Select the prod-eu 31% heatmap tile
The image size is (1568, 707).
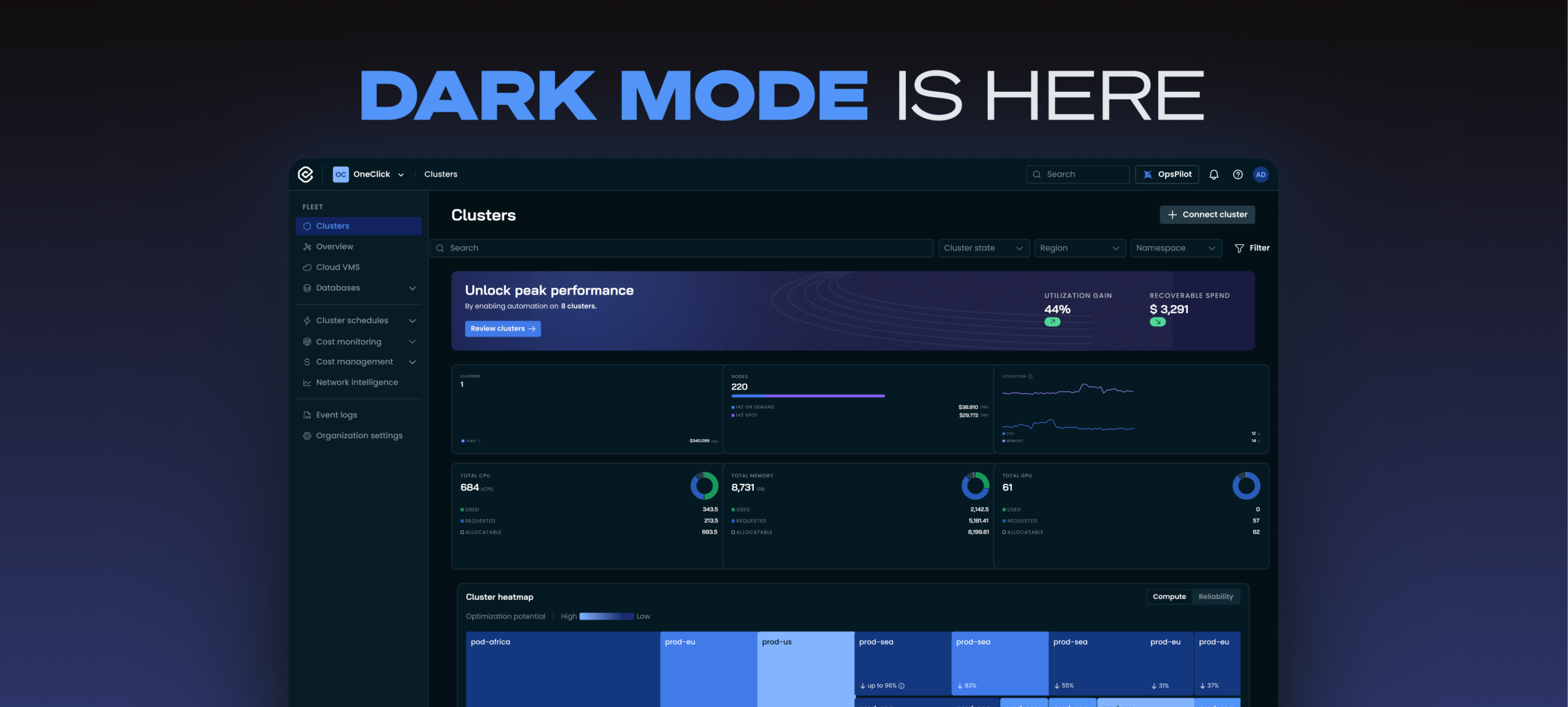(x=1169, y=664)
